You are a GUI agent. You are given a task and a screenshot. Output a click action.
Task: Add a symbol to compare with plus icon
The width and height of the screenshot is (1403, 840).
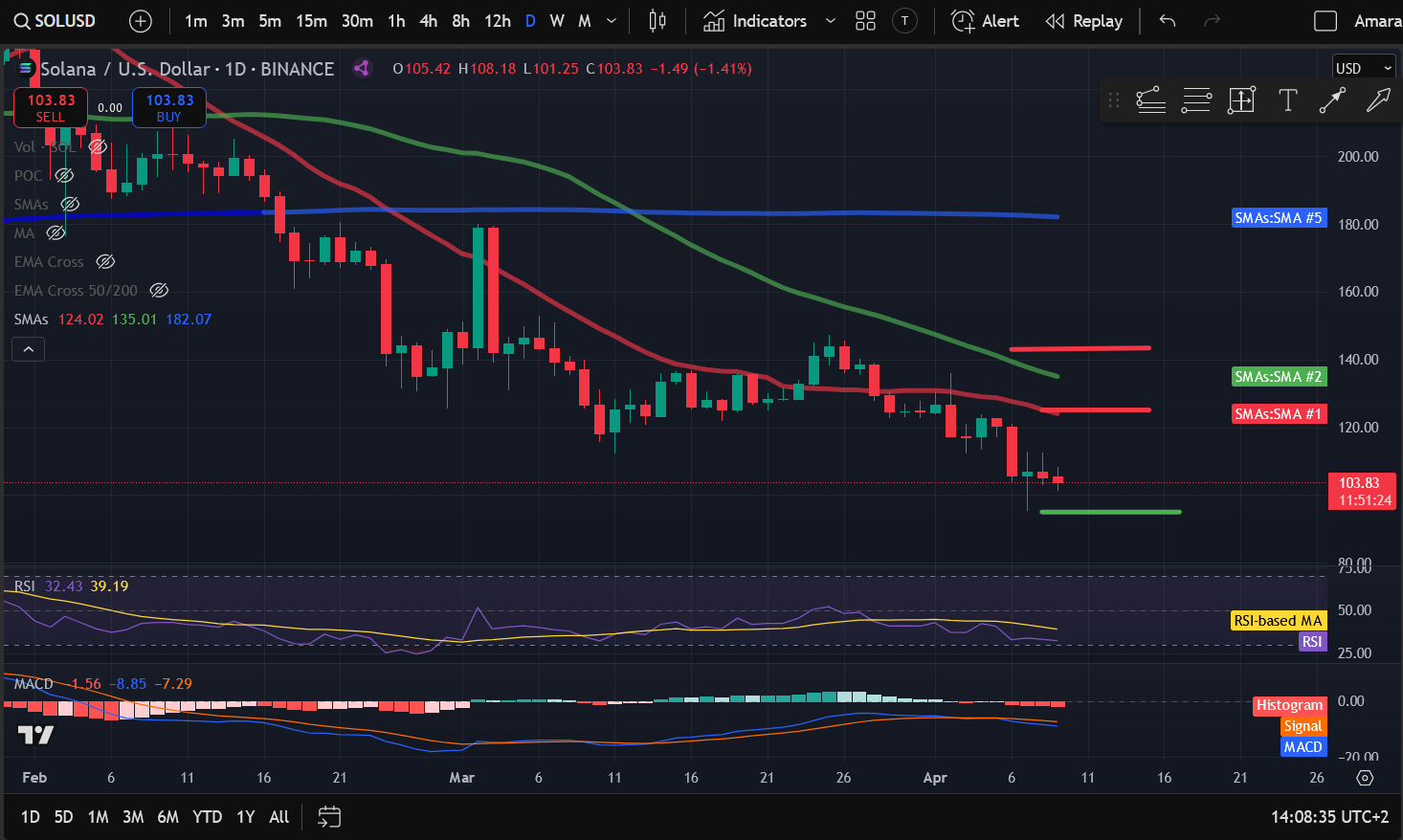click(x=141, y=21)
